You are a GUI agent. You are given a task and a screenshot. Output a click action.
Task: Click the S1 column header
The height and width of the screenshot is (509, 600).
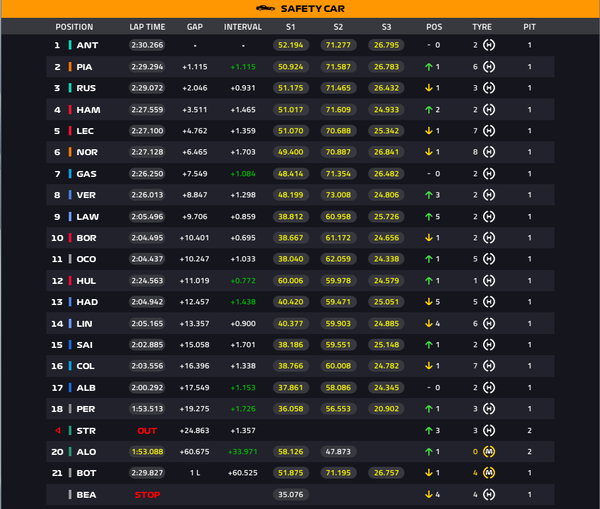click(x=290, y=27)
